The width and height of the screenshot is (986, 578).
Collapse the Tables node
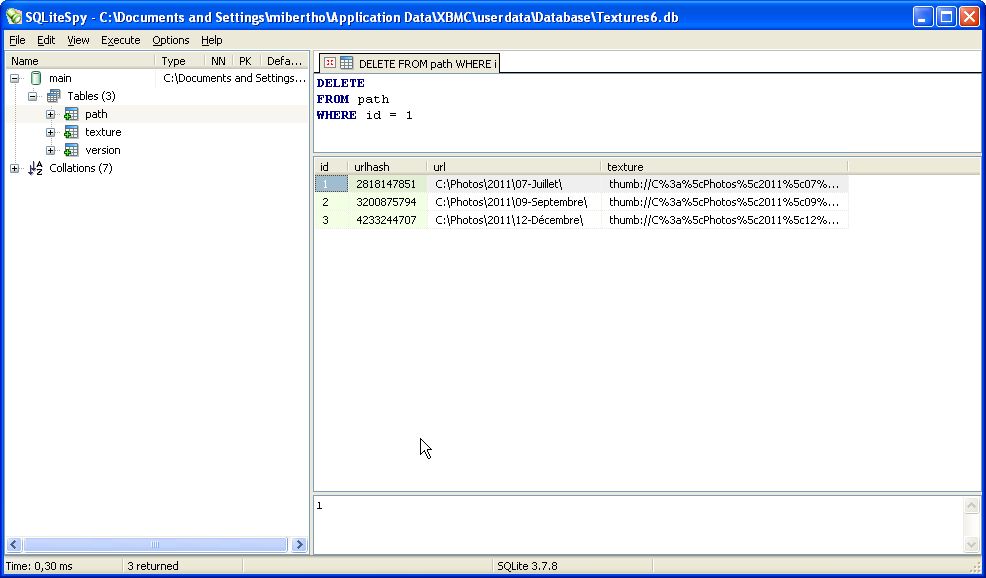(32, 96)
